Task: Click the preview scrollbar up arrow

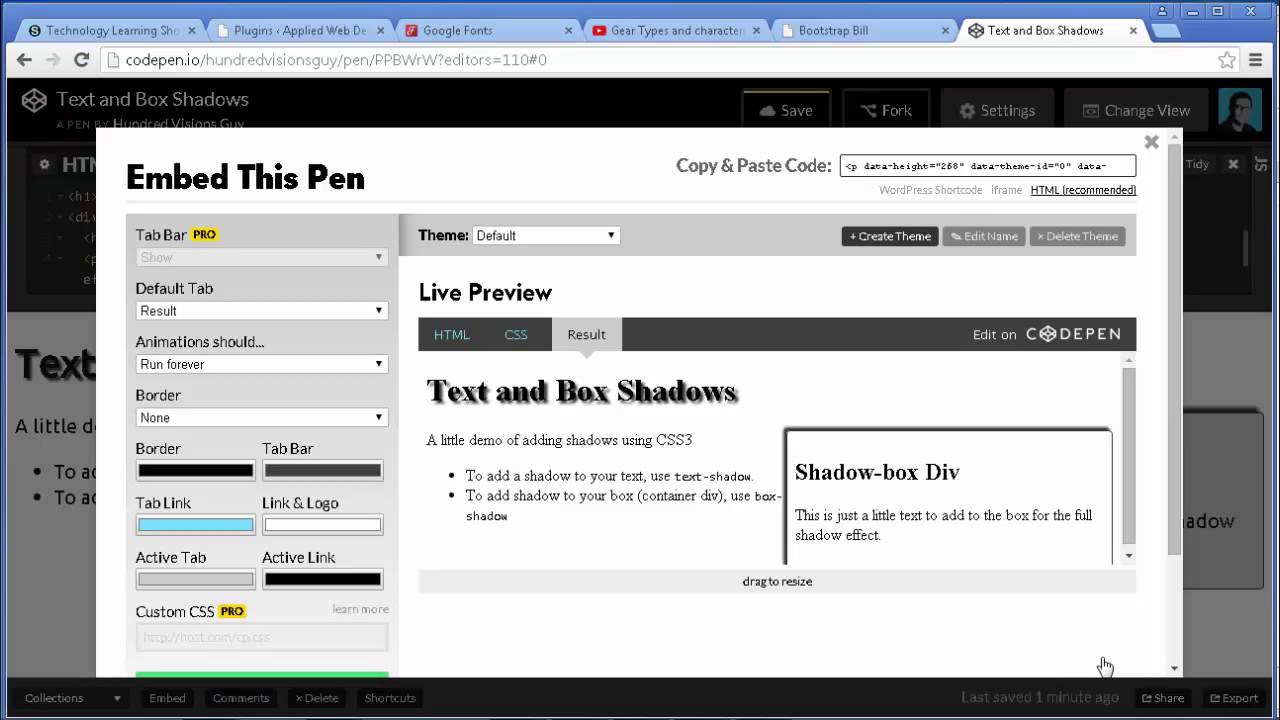Action: (x=1129, y=360)
